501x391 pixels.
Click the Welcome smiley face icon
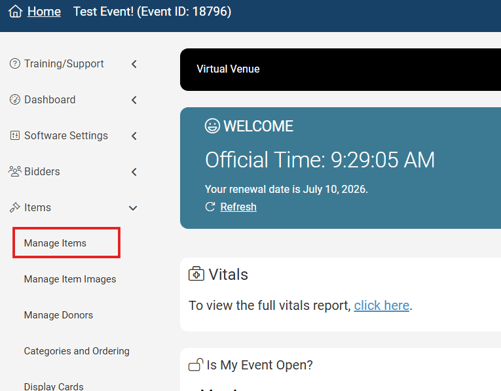pos(212,126)
